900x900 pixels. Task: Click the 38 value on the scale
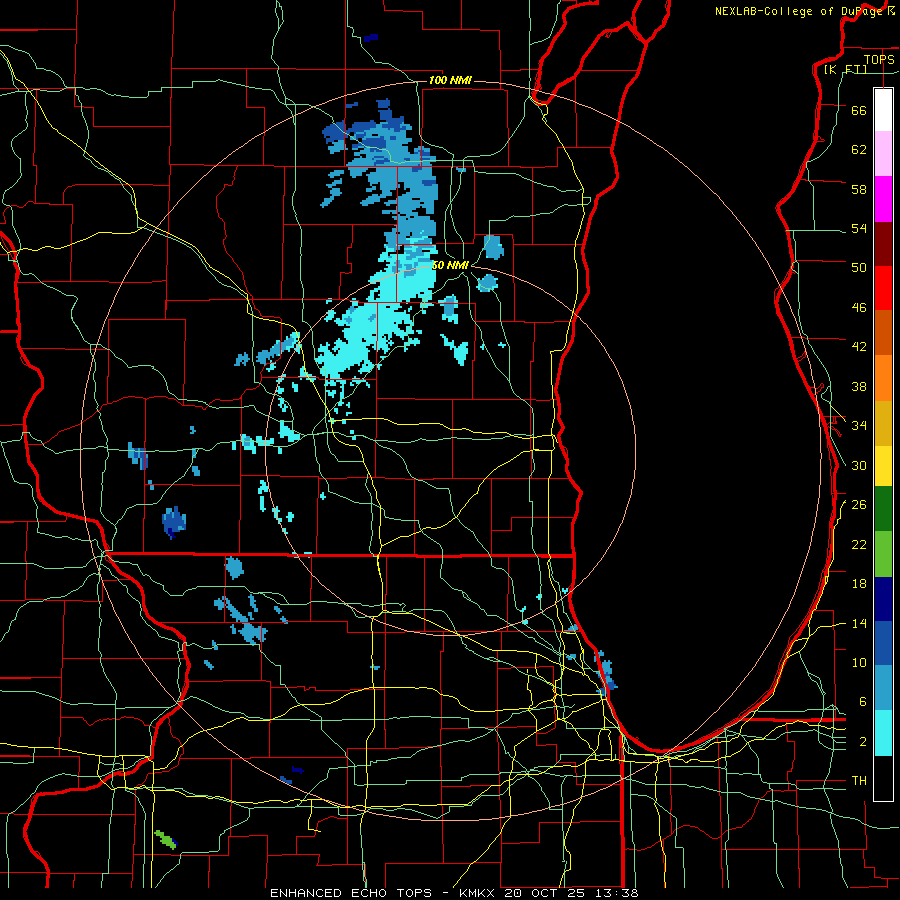coord(859,386)
